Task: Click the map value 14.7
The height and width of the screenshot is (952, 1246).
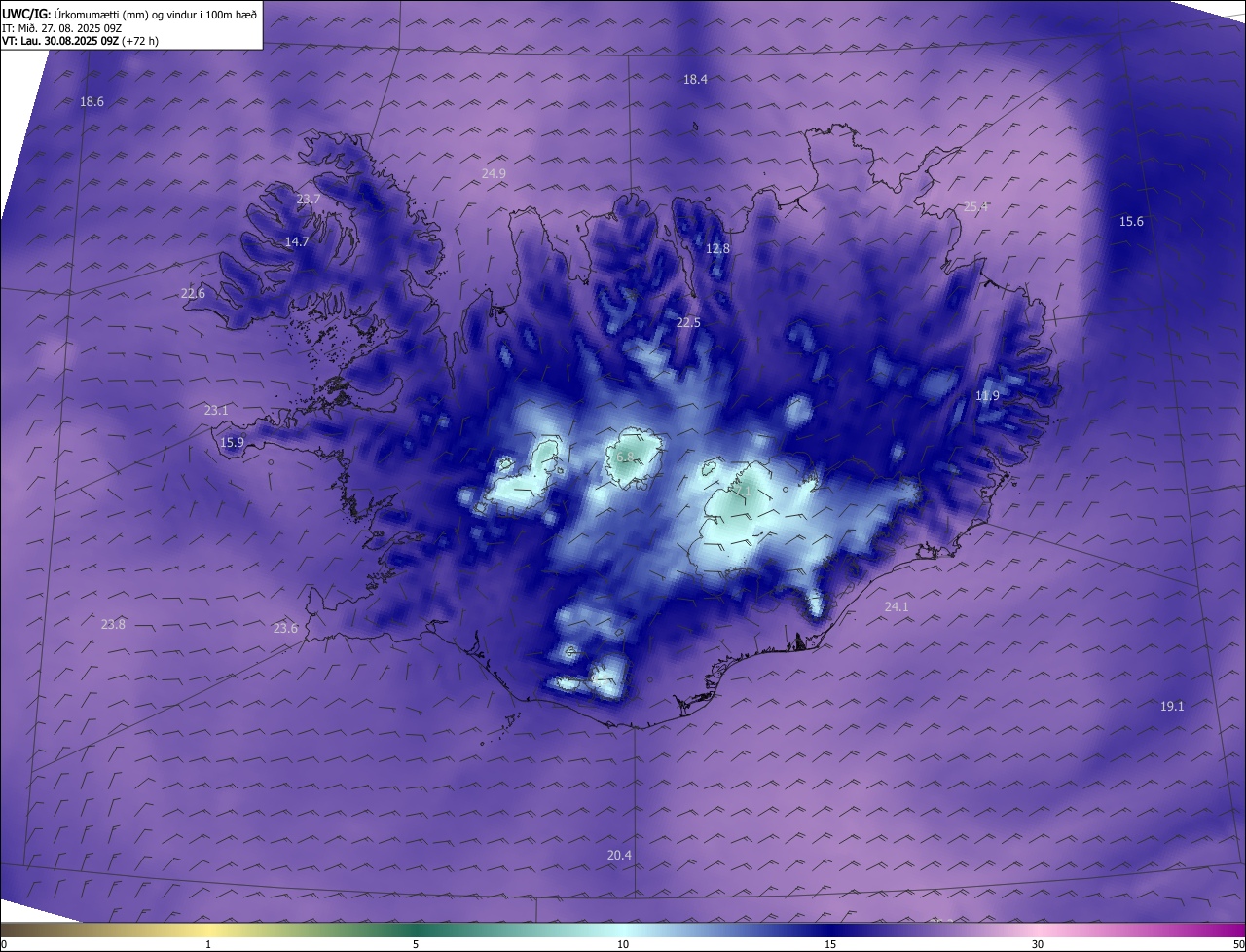Action: click(x=297, y=241)
